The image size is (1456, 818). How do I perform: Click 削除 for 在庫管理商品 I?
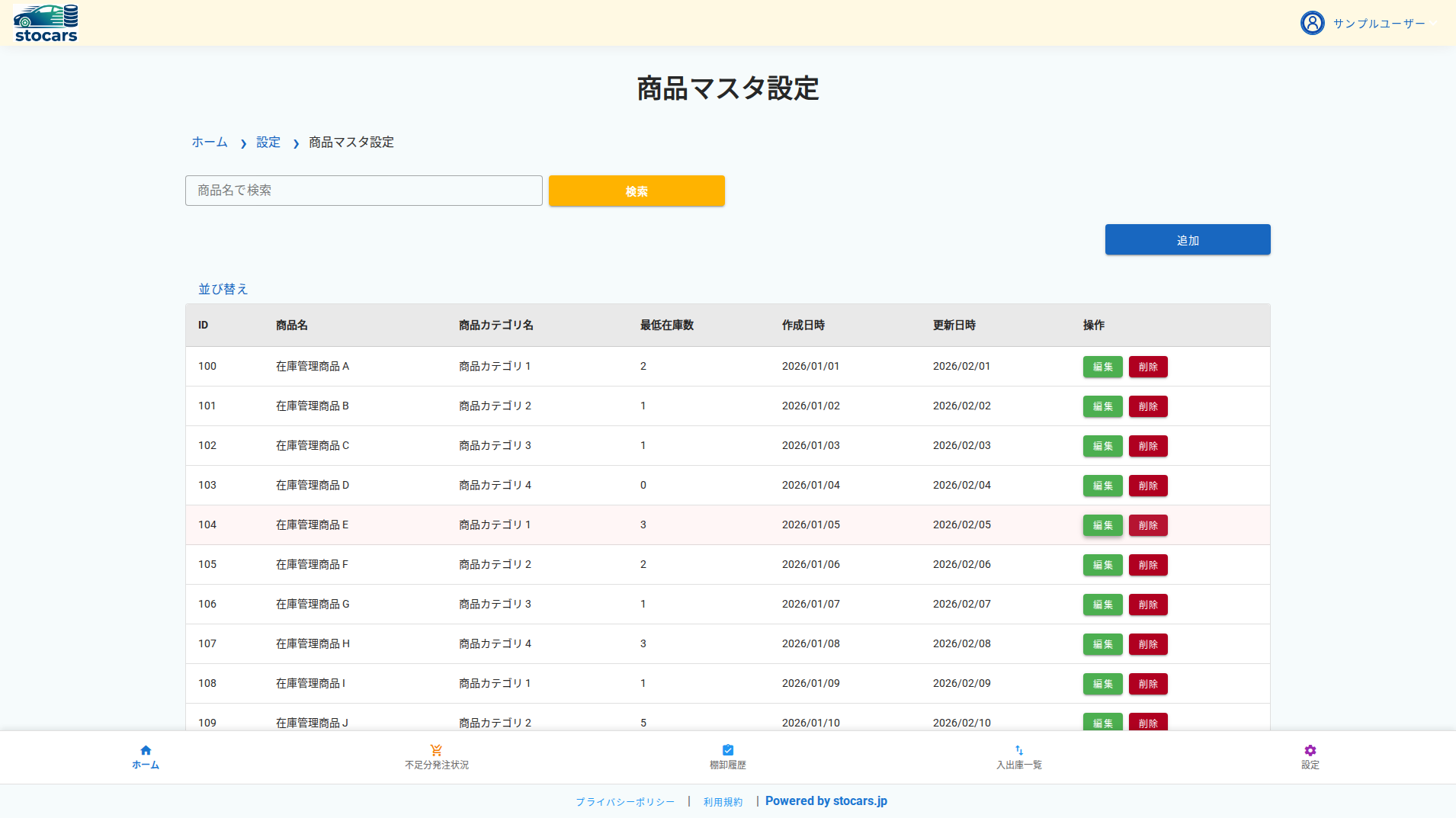click(1148, 684)
